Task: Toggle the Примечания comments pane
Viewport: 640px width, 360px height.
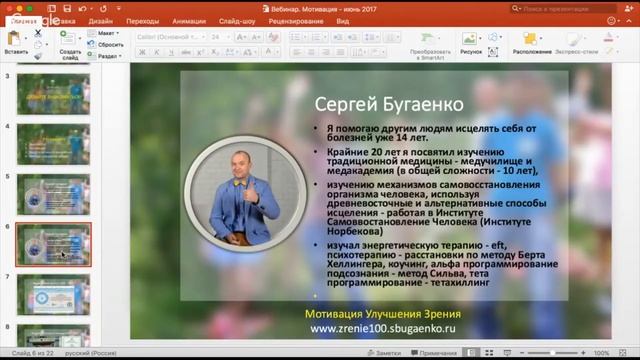Action: [x=433, y=353]
